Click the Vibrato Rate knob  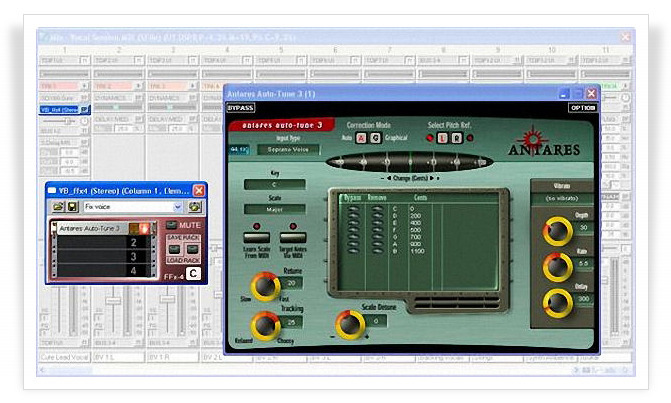(558, 267)
